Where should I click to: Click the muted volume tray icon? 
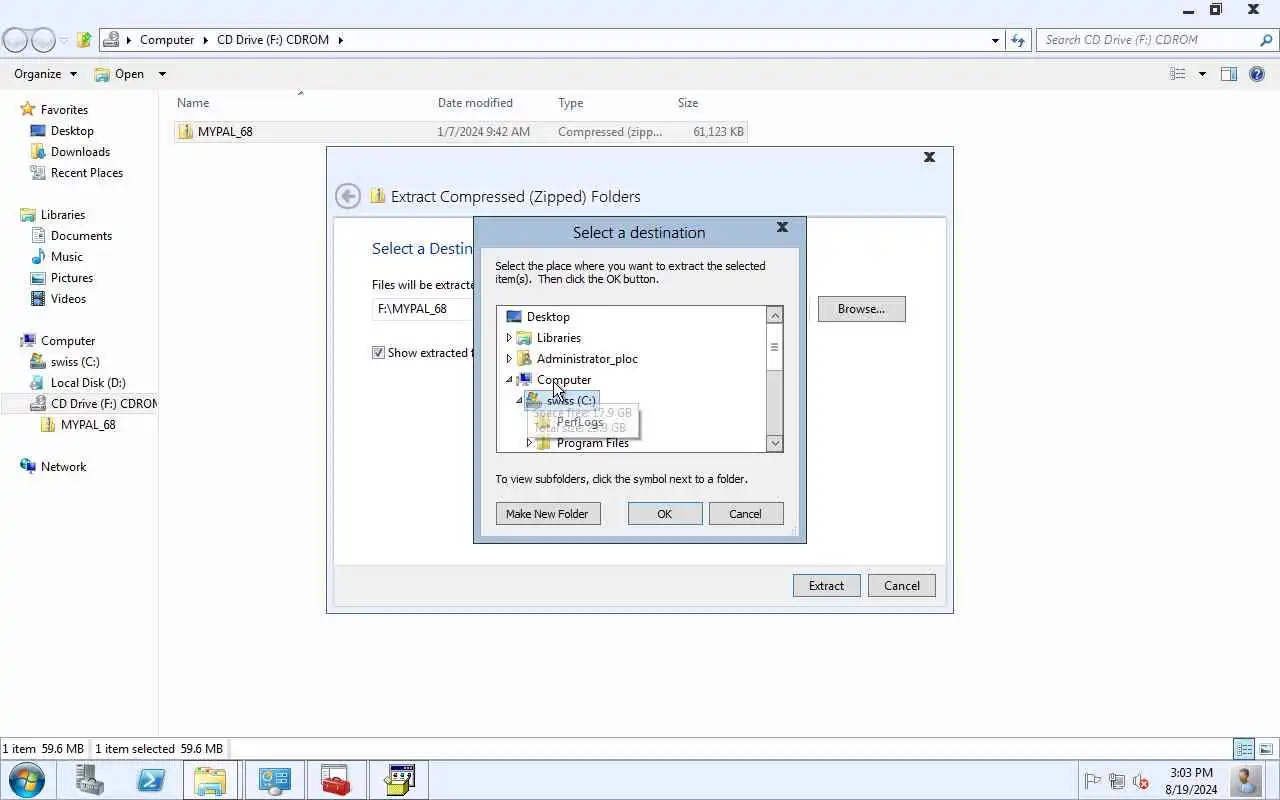point(1140,781)
